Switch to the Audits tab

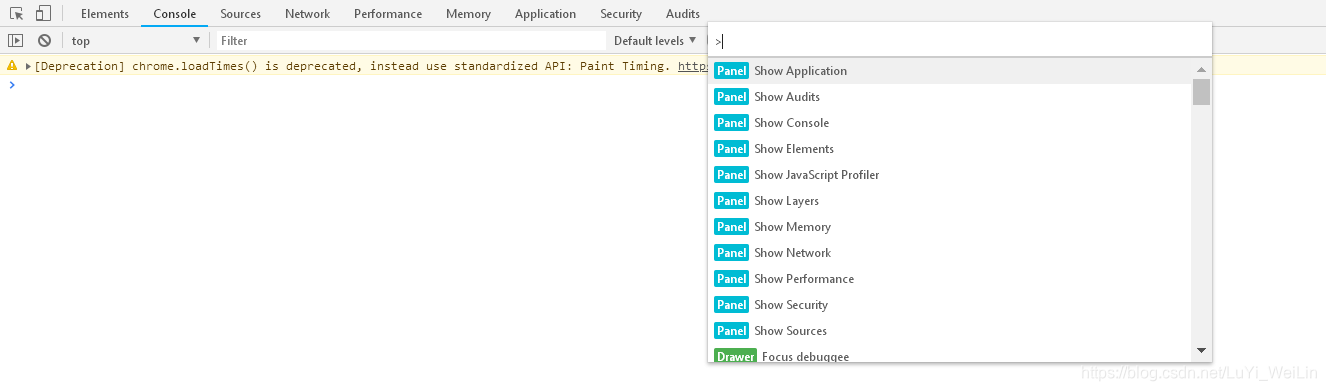pos(683,14)
